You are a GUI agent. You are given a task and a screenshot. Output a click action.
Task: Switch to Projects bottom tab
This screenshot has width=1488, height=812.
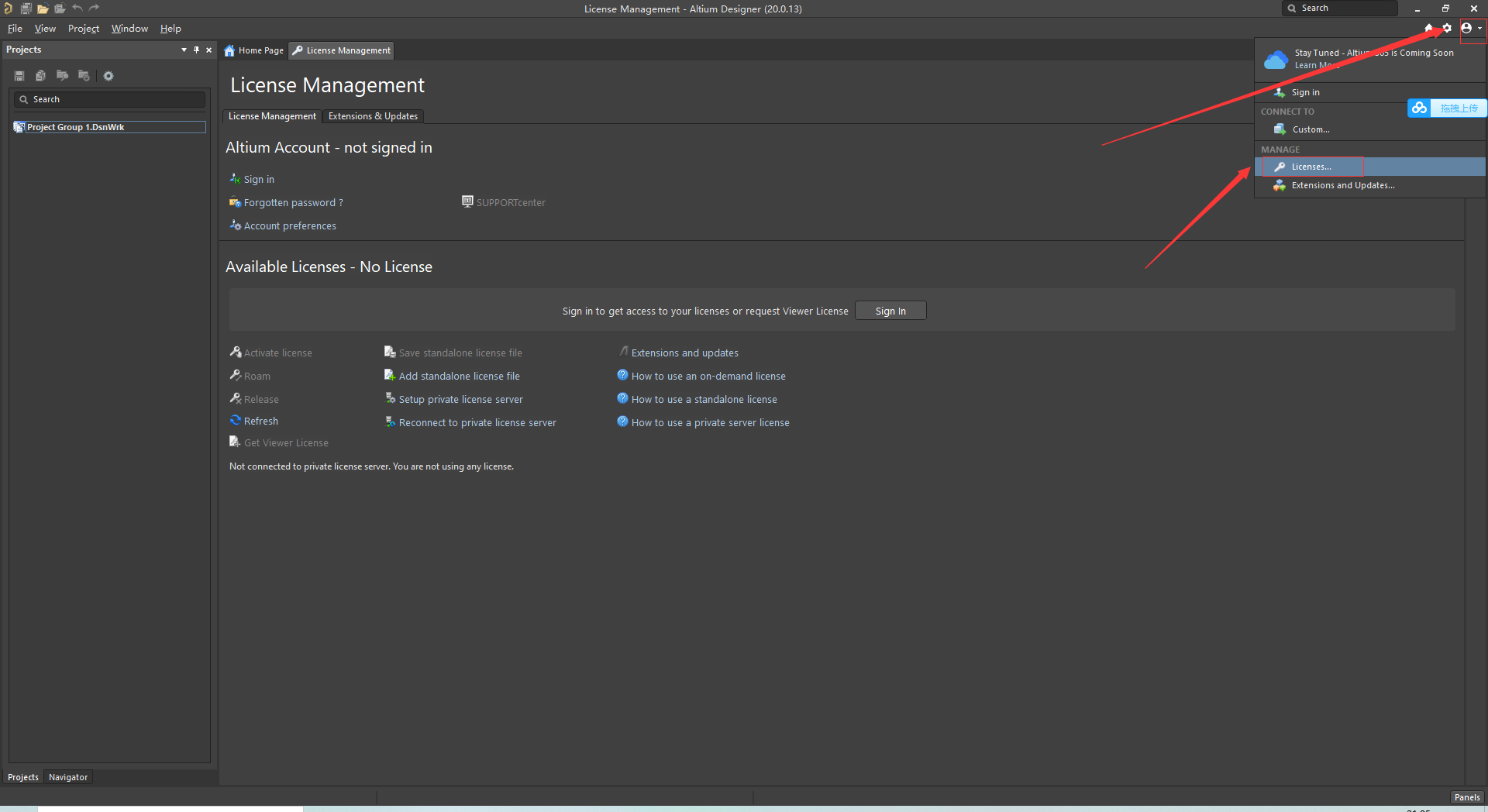pyautogui.click(x=23, y=777)
